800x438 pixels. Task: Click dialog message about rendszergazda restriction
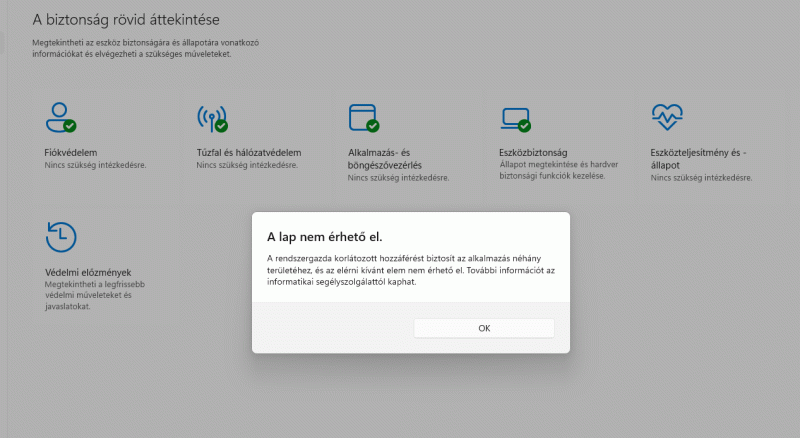[x=411, y=270]
